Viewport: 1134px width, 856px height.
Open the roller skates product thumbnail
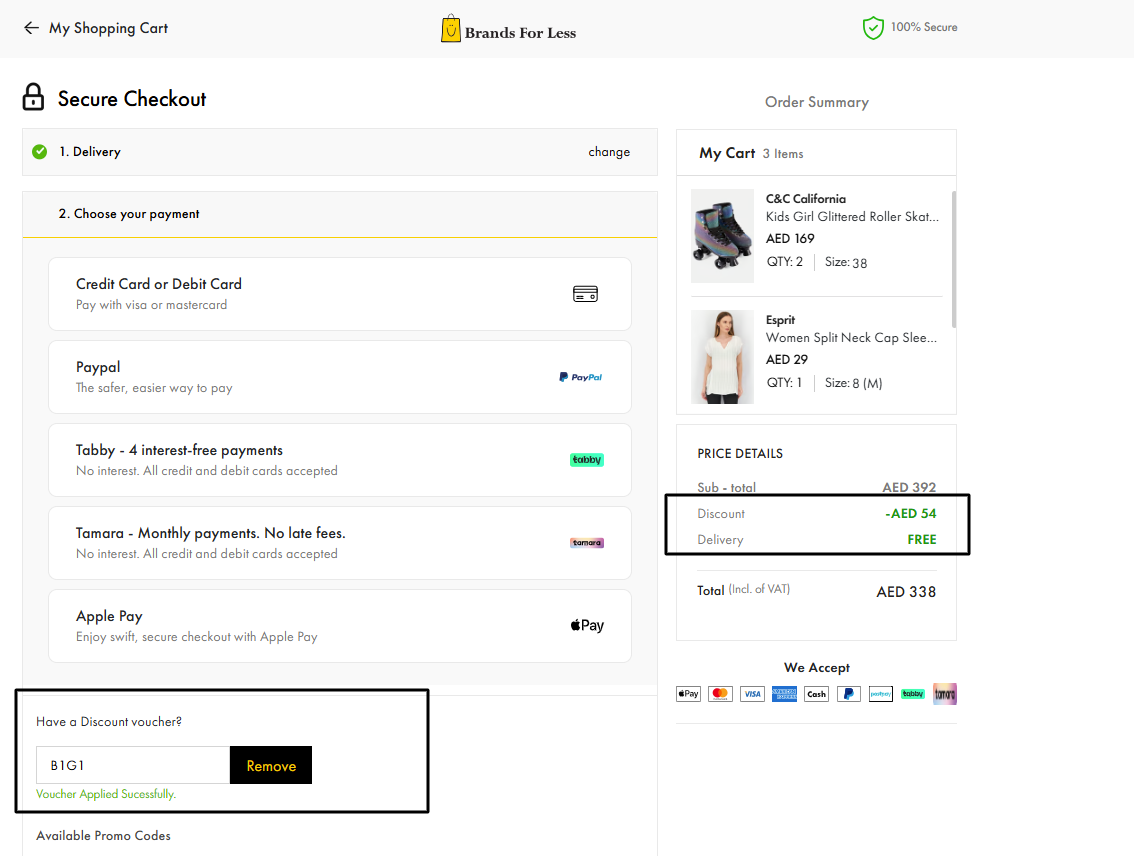(722, 236)
